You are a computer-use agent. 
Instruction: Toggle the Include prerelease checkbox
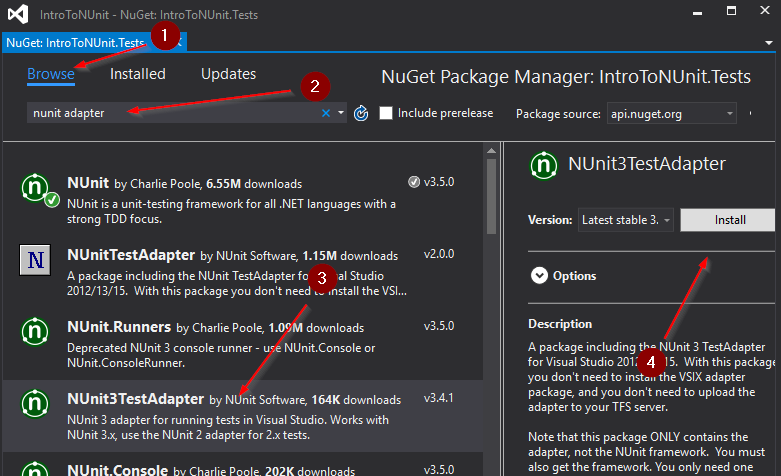(x=386, y=113)
